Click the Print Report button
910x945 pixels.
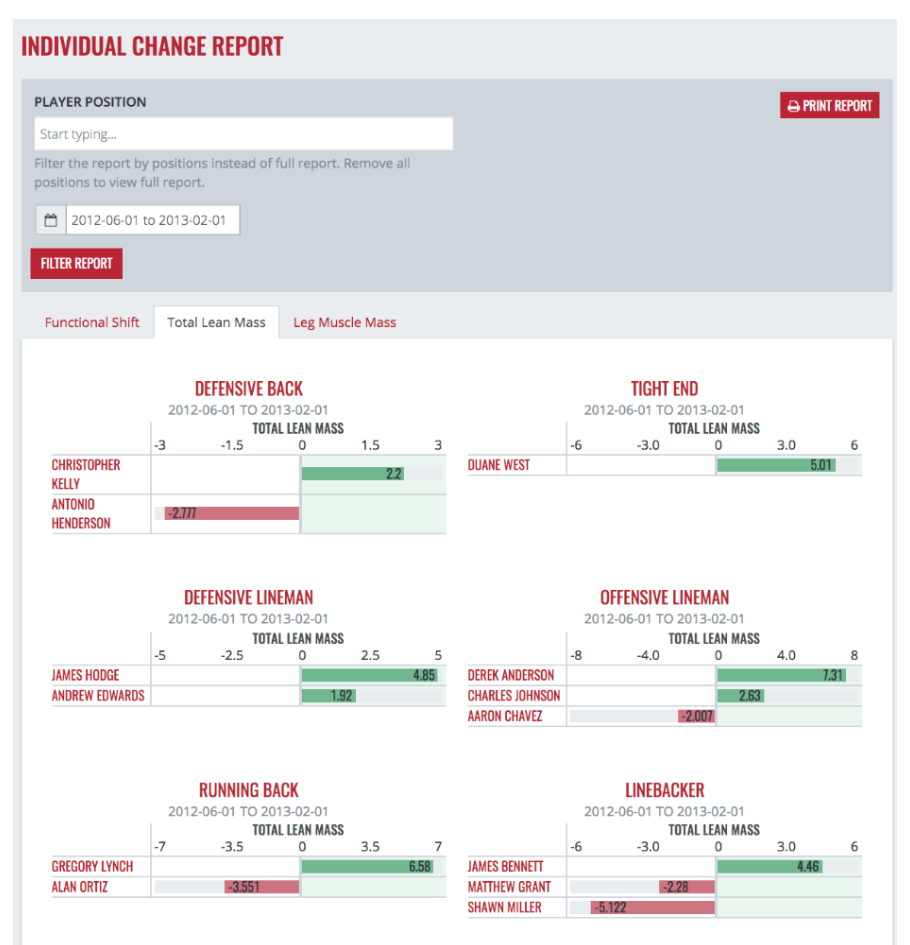pos(829,106)
